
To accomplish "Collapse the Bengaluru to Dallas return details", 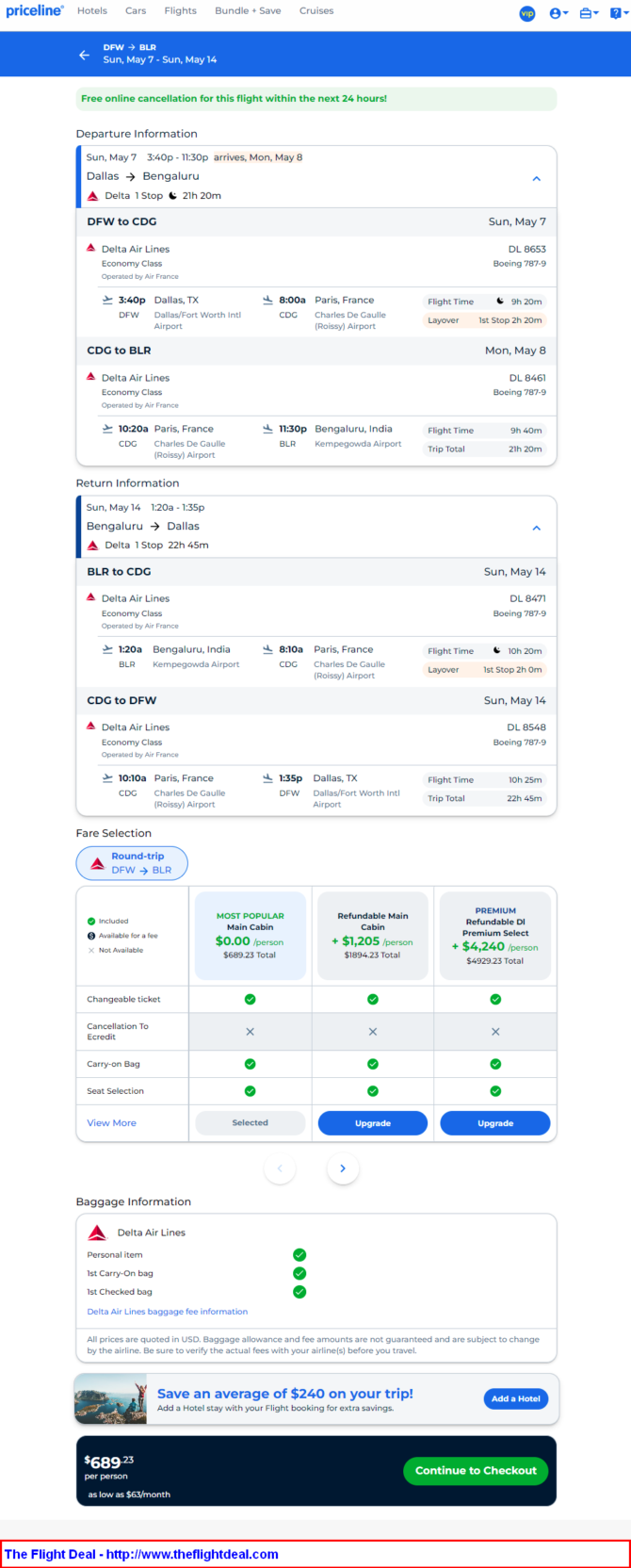I will point(537,528).
